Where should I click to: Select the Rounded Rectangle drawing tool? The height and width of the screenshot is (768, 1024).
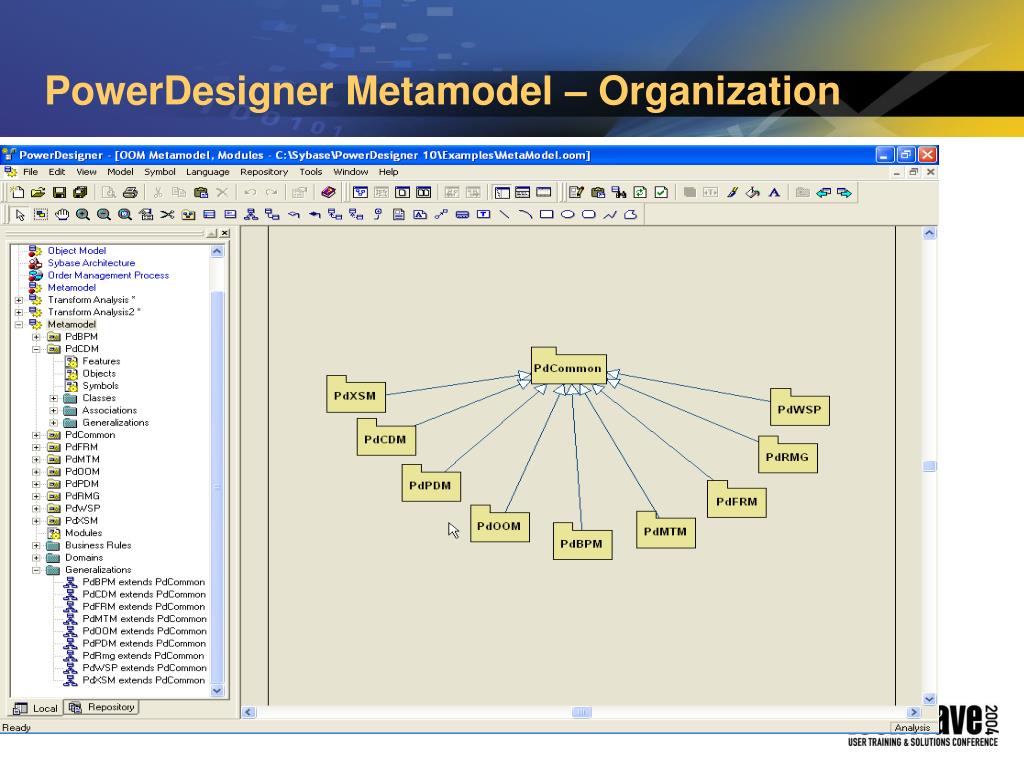[x=588, y=214]
